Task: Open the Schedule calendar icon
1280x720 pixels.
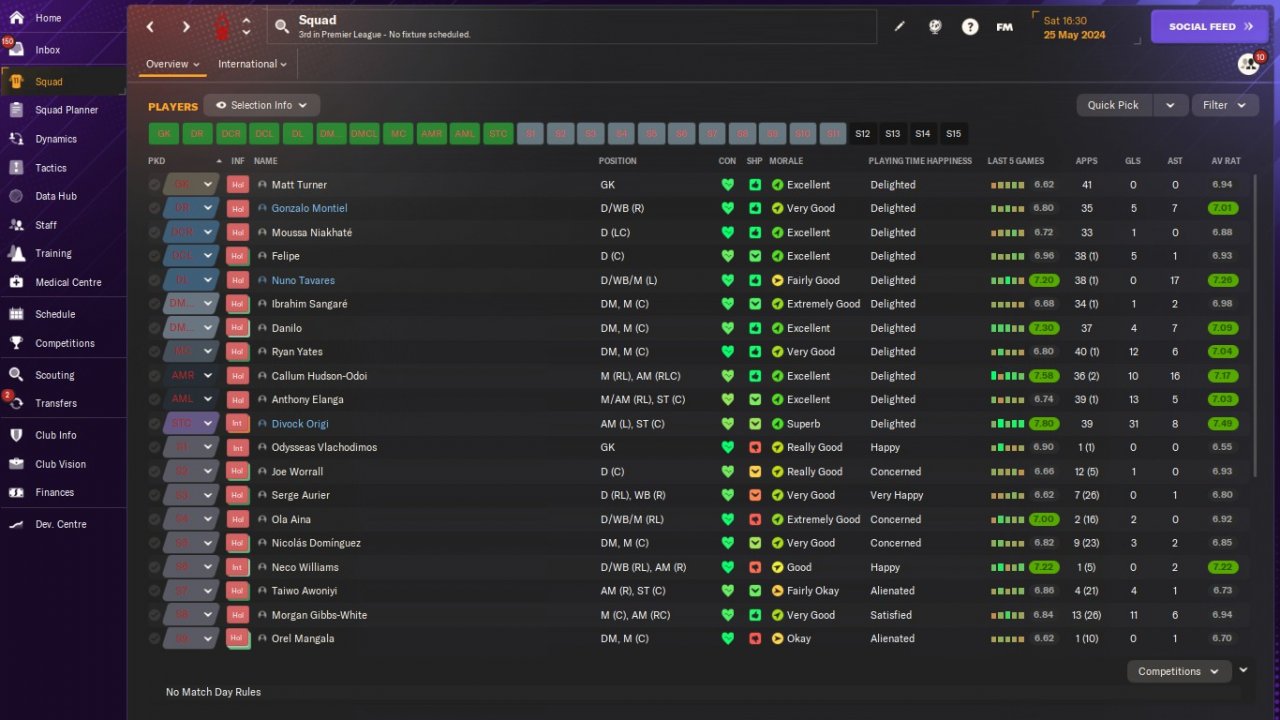Action: point(16,314)
